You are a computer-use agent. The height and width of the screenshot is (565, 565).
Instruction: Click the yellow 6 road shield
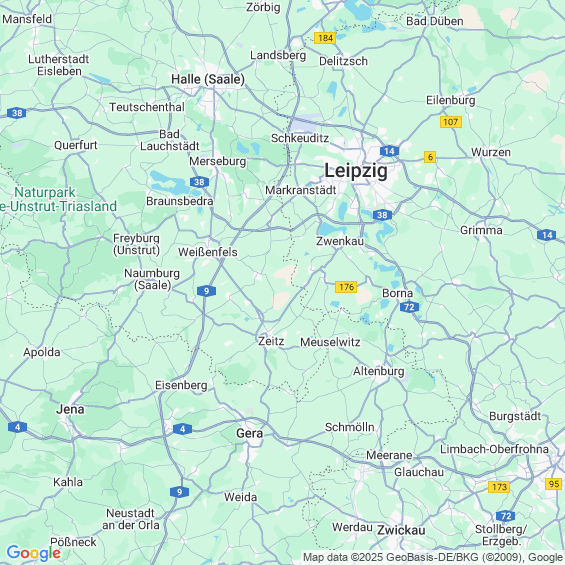click(430, 157)
